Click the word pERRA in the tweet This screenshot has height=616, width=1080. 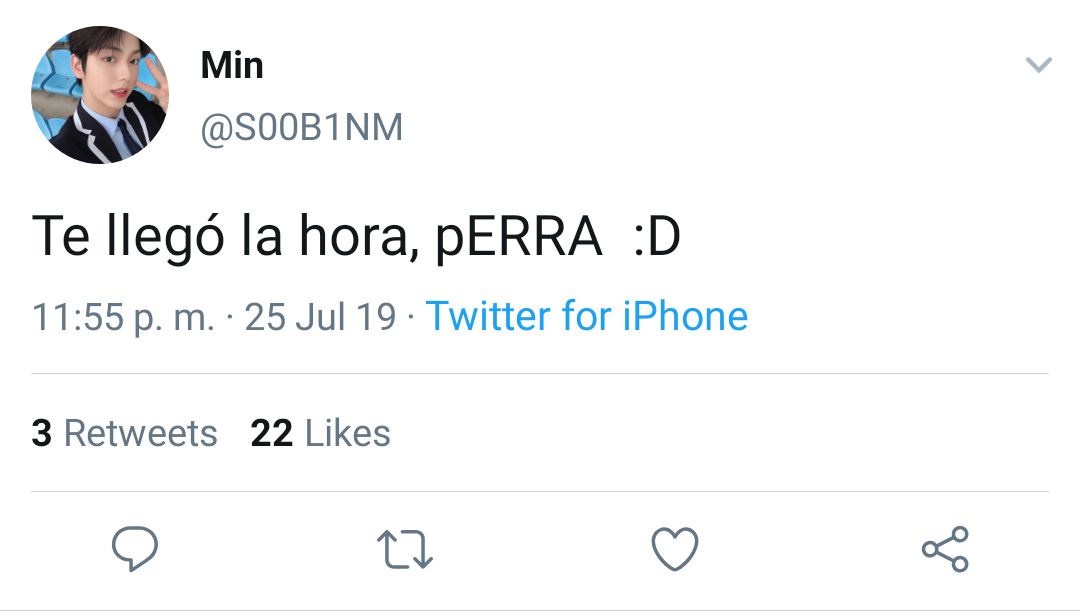tap(518, 238)
